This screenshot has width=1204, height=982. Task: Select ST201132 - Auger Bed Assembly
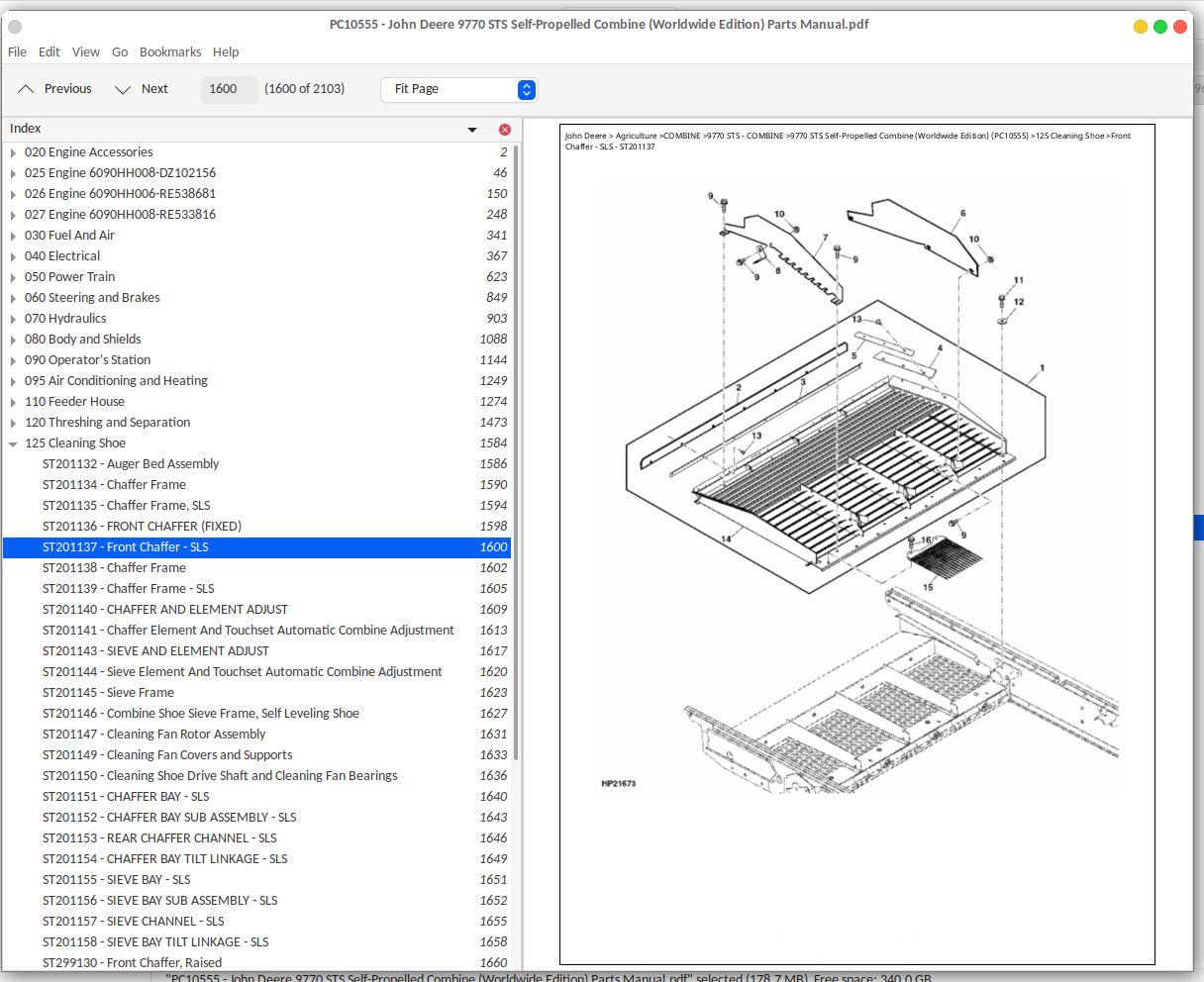coord(131,464)
